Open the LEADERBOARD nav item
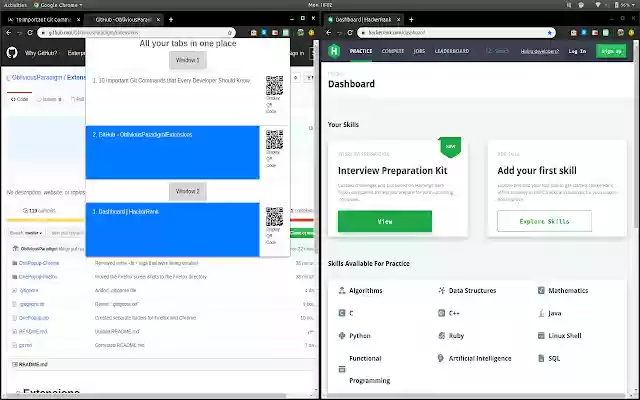 (x=452, y=51)
